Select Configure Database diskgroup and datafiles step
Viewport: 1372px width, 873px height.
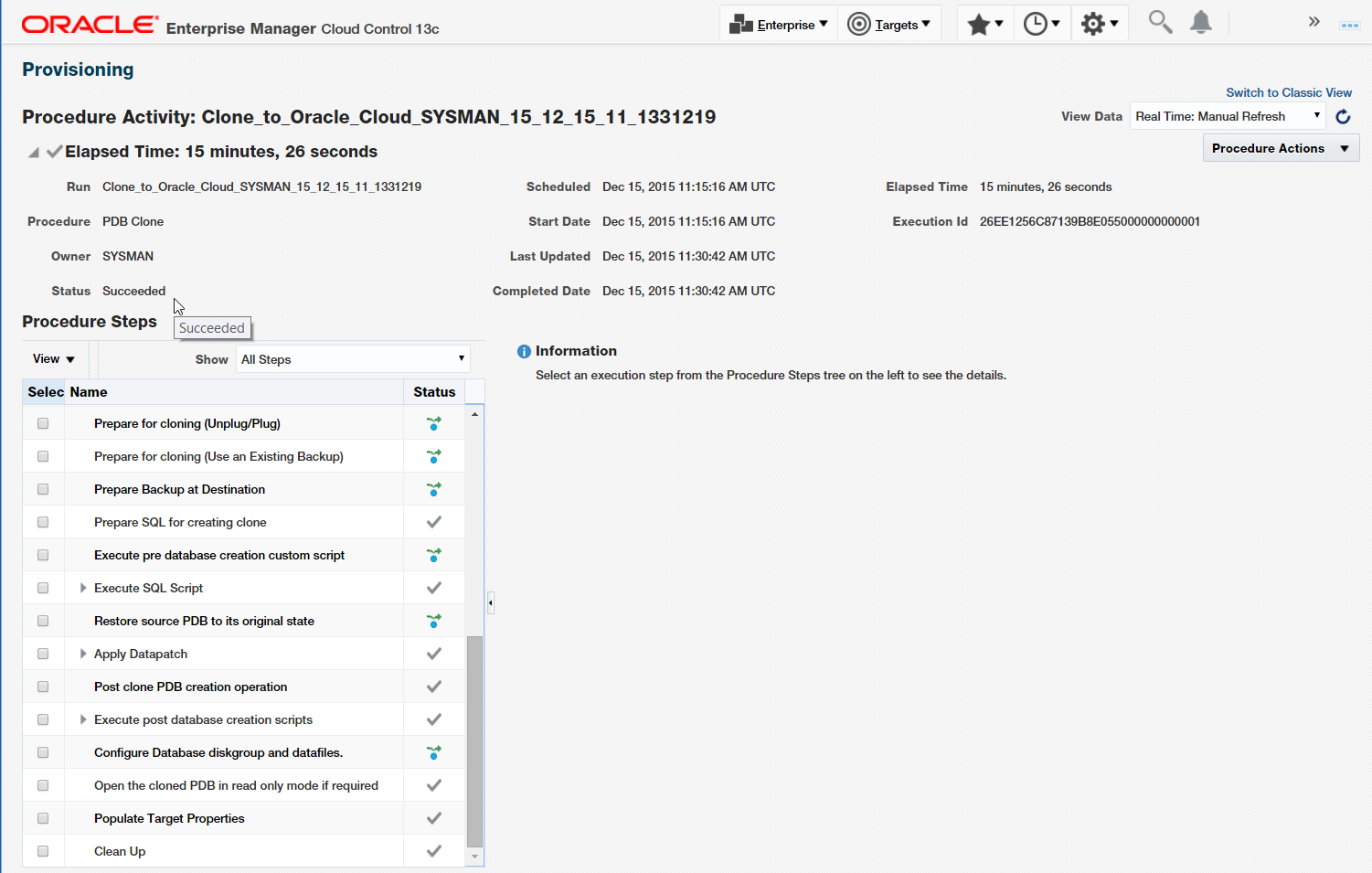coord(218,752)
